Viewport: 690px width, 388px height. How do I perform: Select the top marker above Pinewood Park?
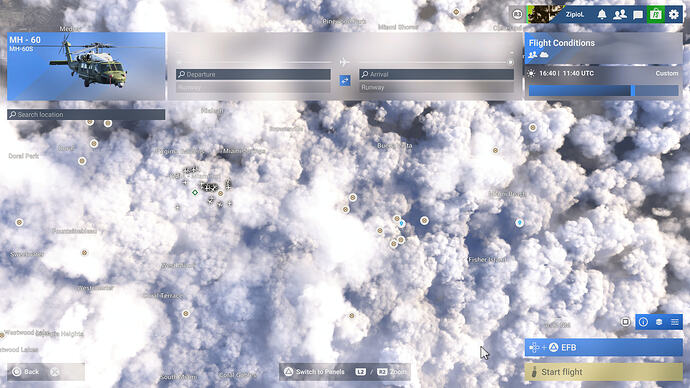click(456, 12)
